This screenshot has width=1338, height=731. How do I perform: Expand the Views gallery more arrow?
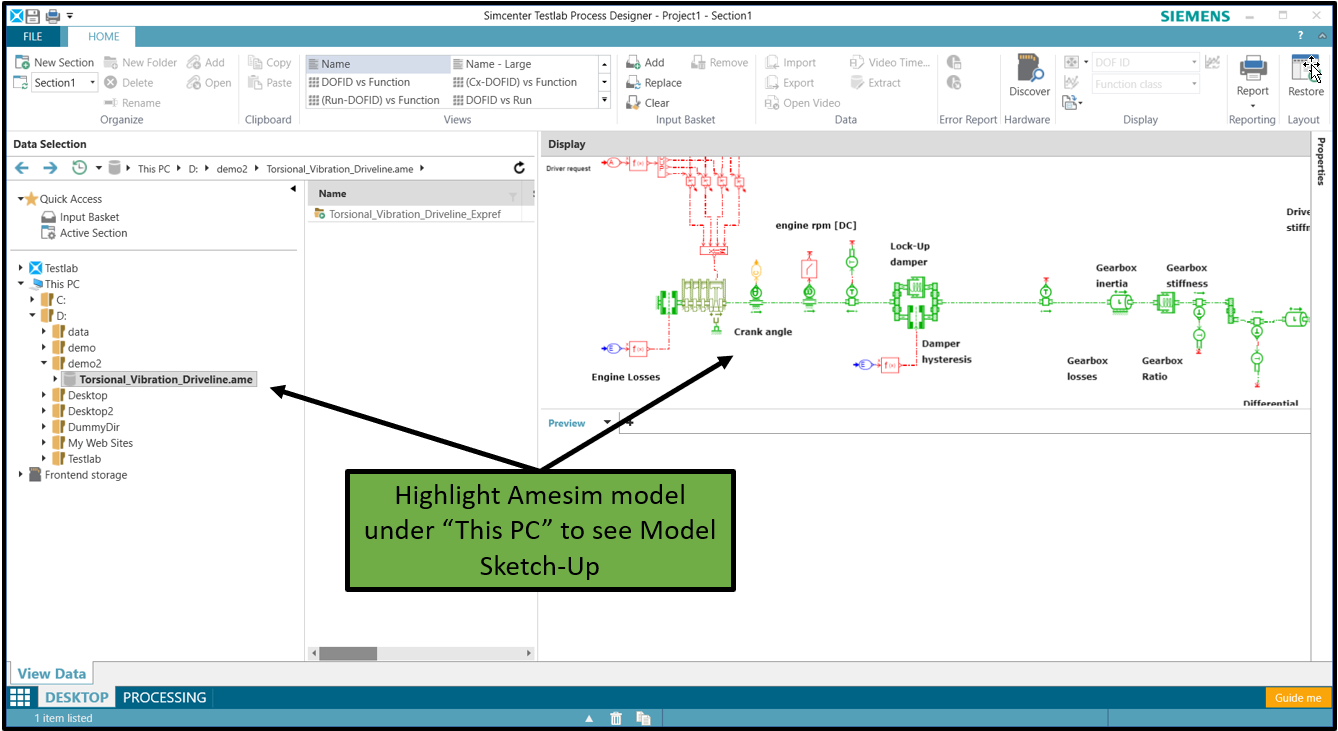coord(604,100)
